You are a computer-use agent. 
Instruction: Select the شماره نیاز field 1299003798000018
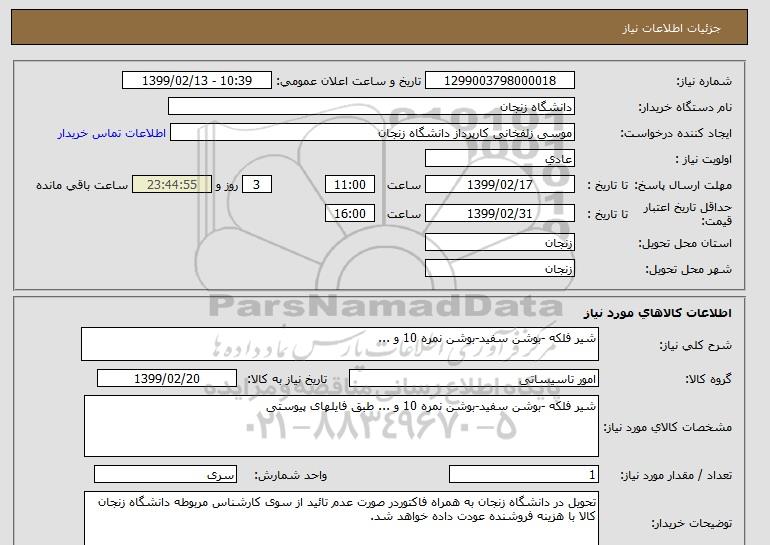pyautogui.click(x=499, y=81)
